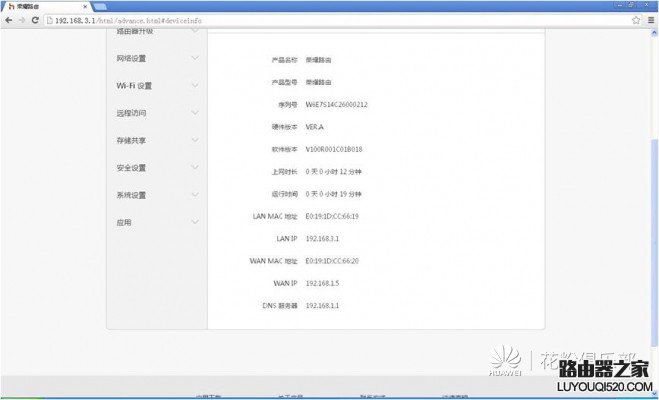Expand the chevron next to Wi-Fi 设置
Viewport: 659px width, 400px height.
tap(195, 85)
